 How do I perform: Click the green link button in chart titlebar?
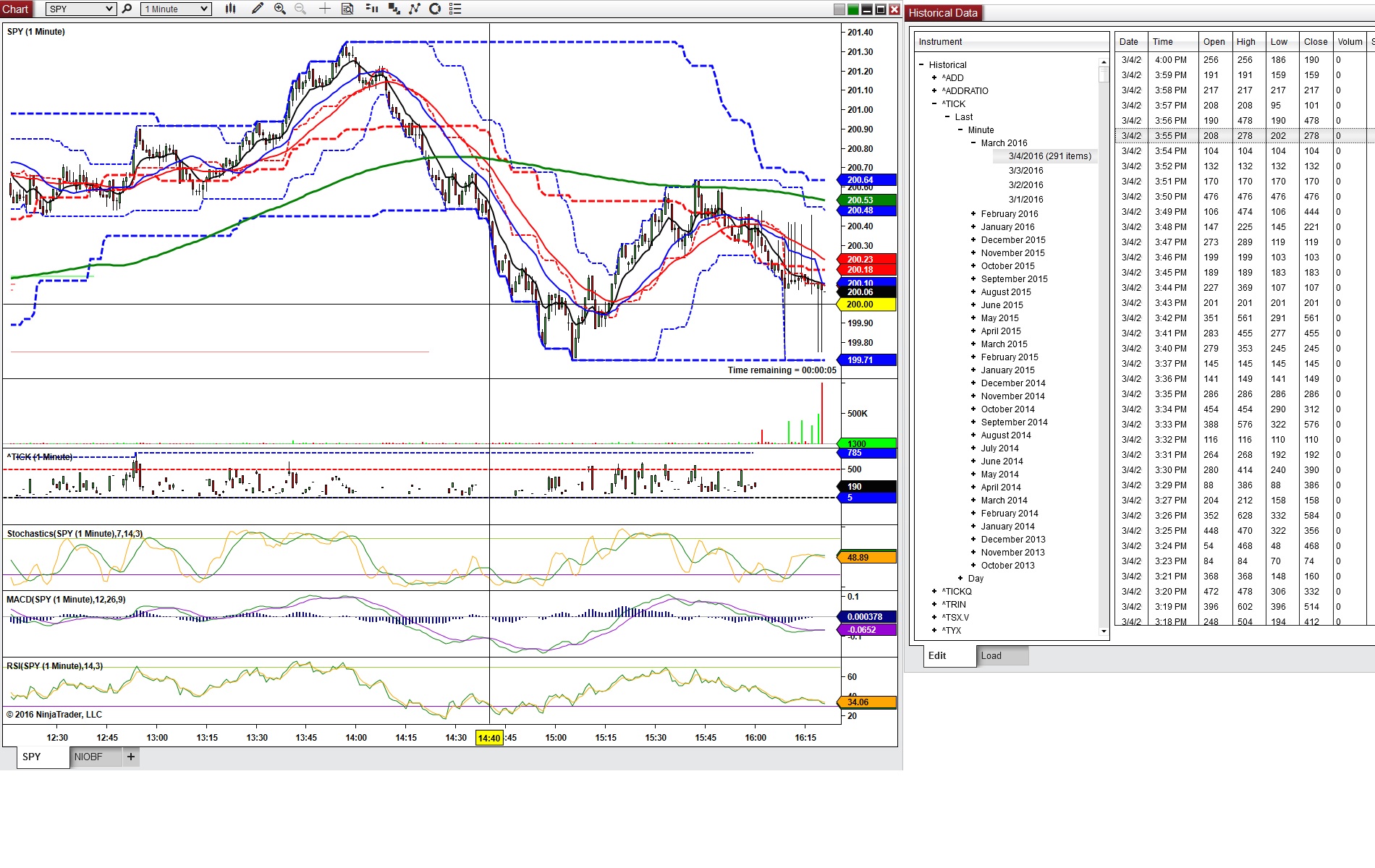(x=853, y=9)
